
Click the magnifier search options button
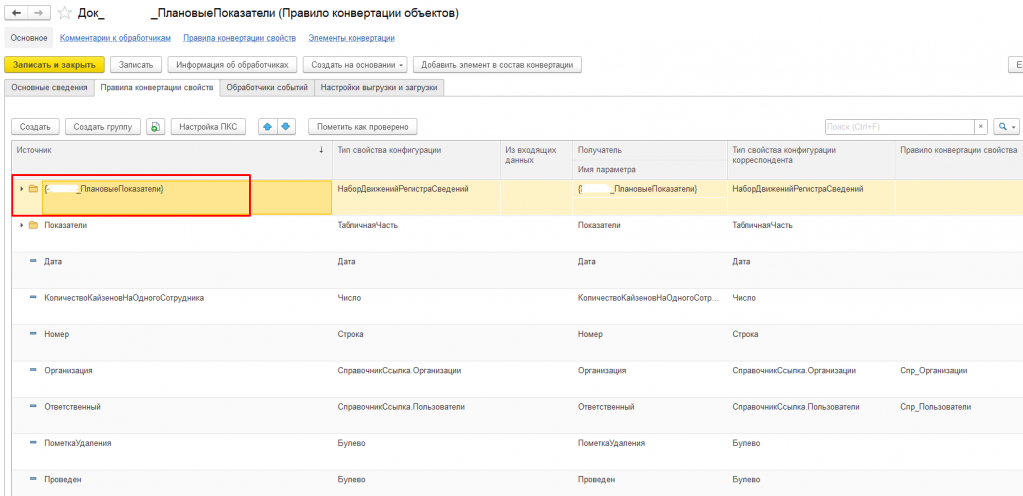[x=1005, y=127]
